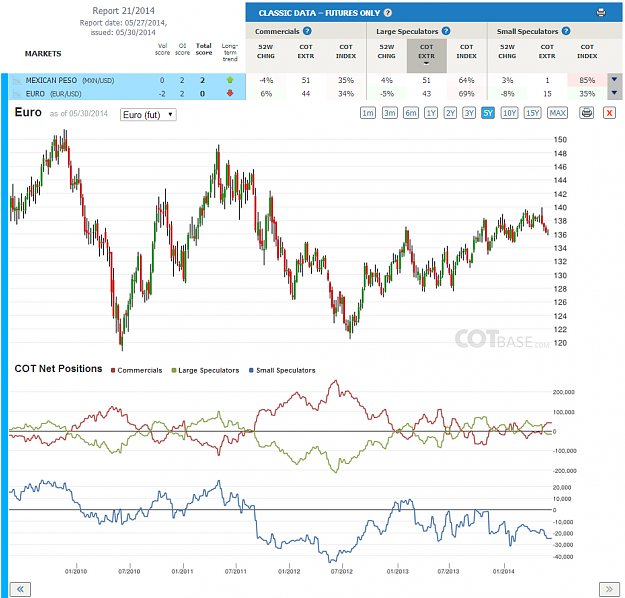Select the 1Y time range

[431, 113]
